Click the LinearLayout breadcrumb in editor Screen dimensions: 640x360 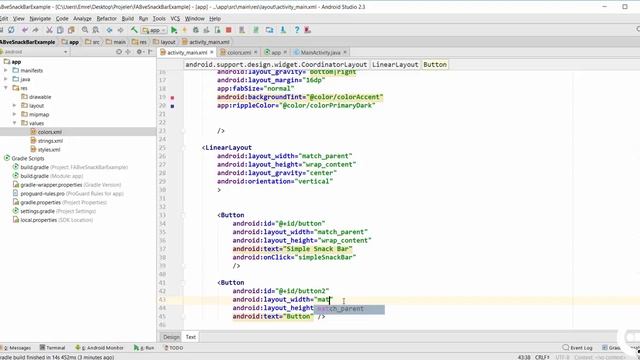(395, 64)
